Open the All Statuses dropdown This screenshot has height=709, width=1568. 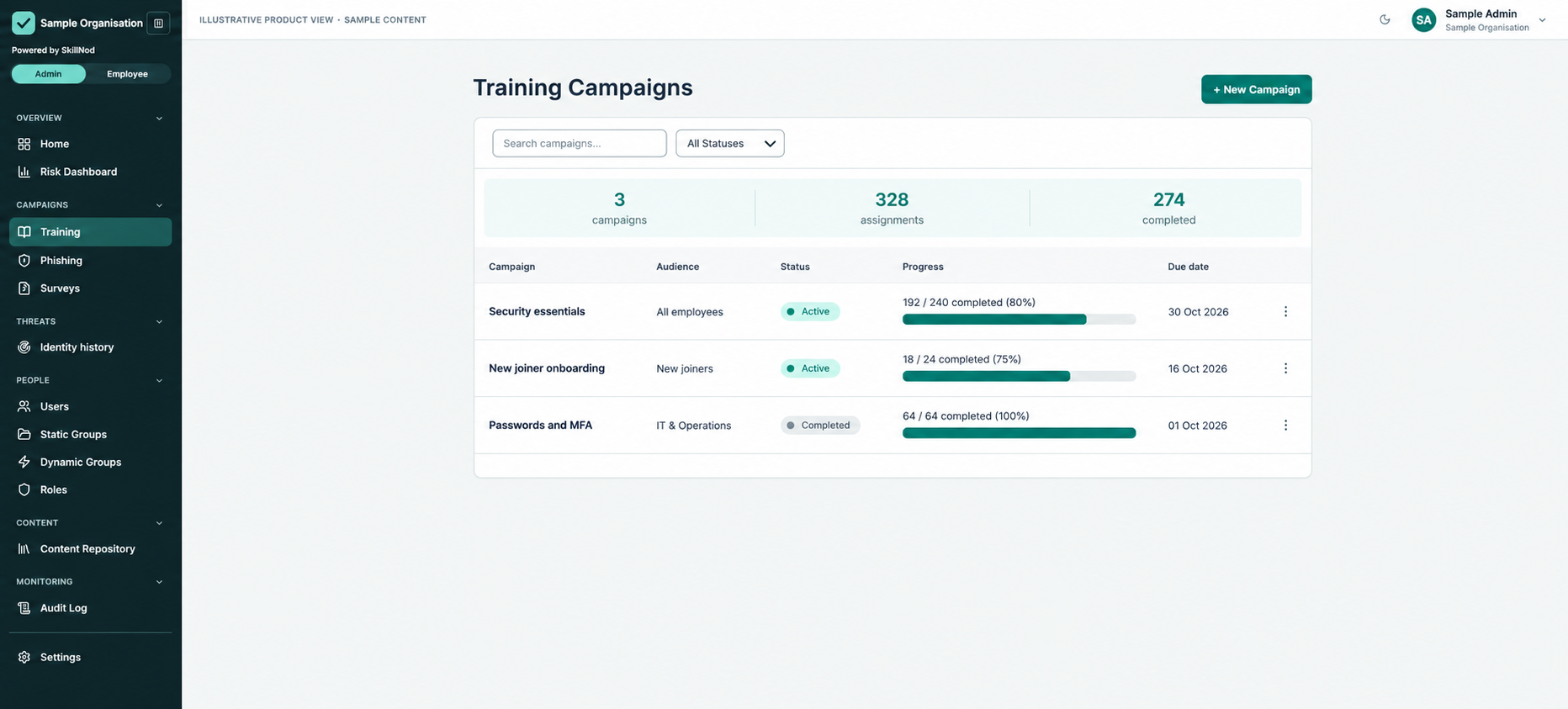click(x=730, y=143)
